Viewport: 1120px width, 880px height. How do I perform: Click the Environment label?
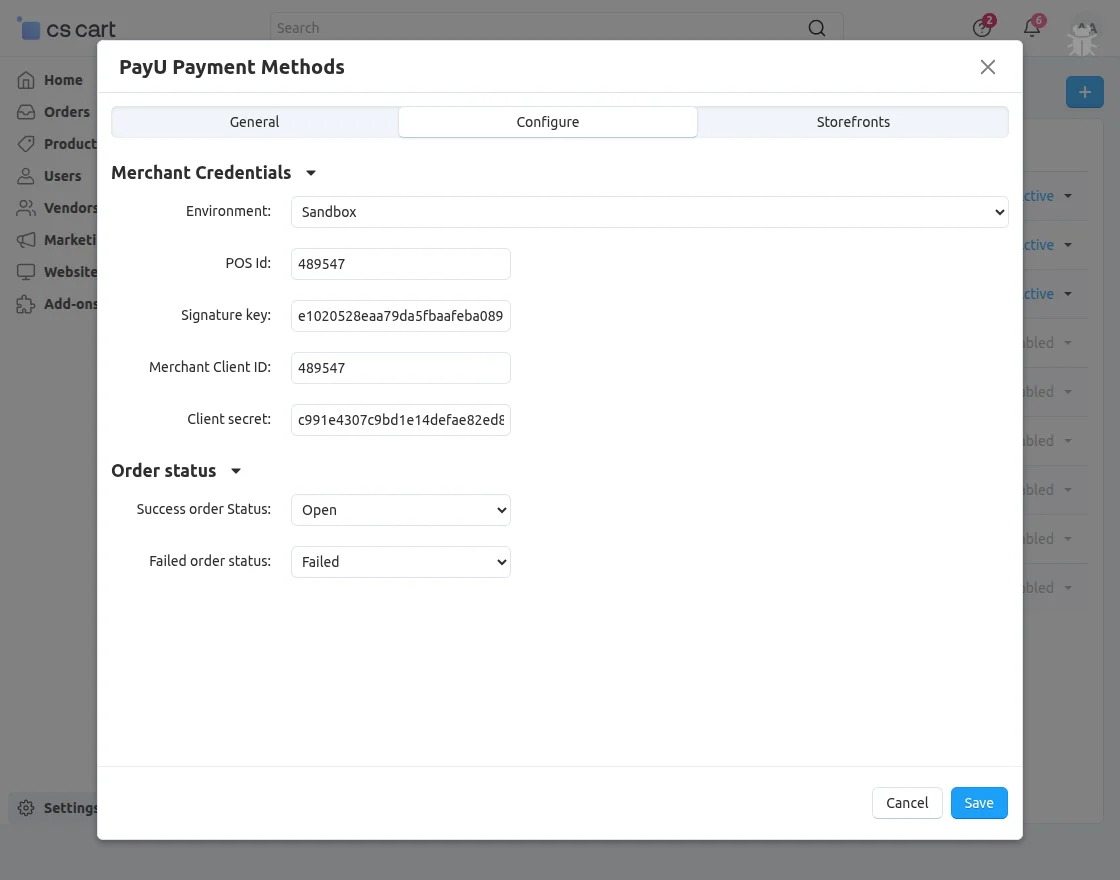tap(229, 211)
